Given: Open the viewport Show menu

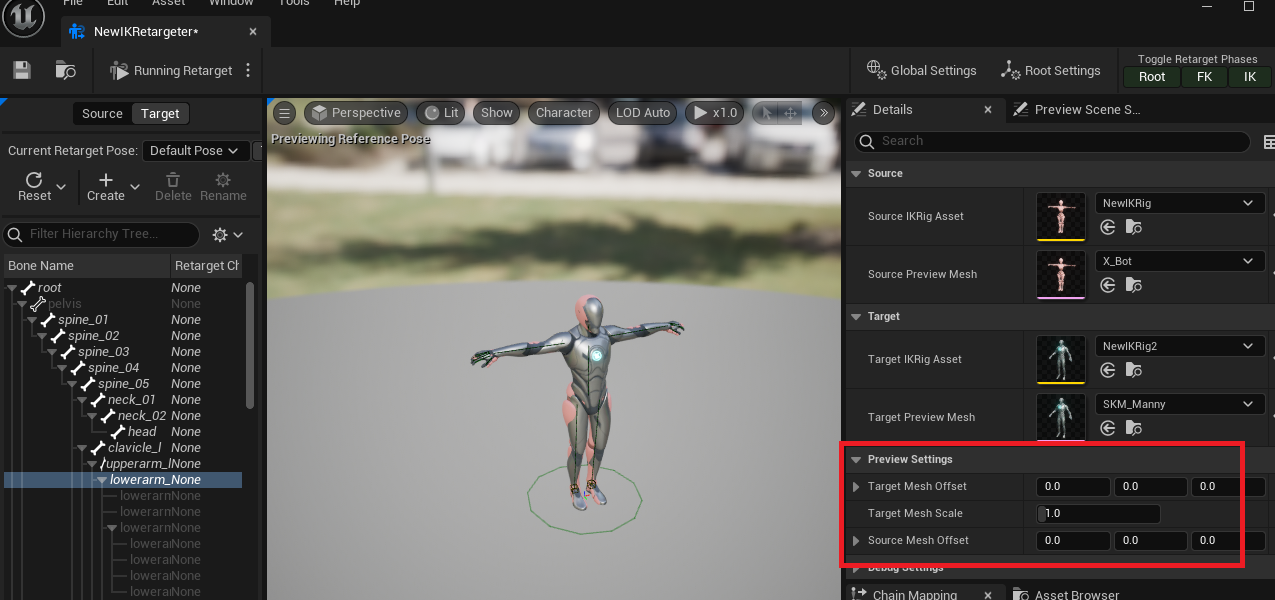Looking at the screenshot, I should point(497,113).
